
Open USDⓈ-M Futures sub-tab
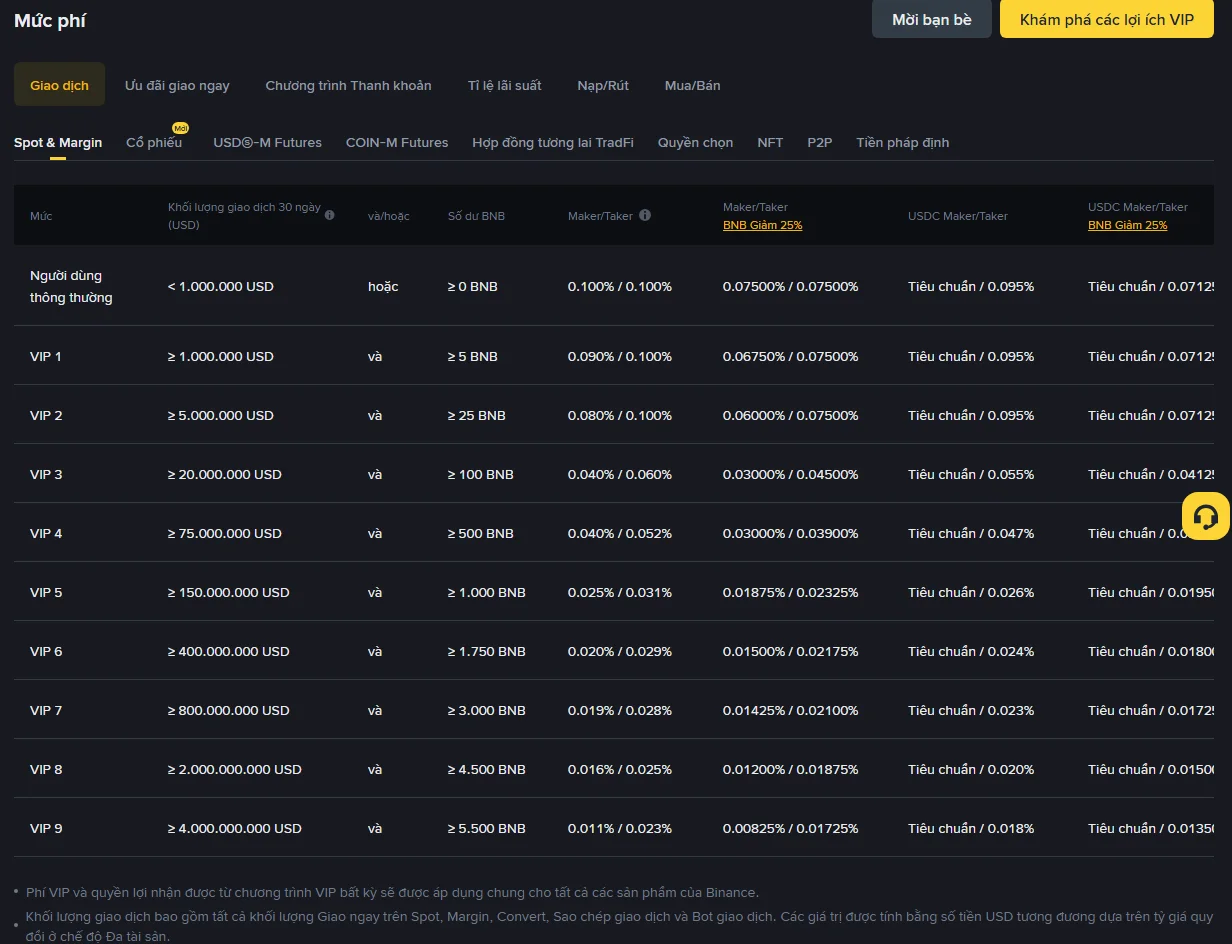[267, 142]
